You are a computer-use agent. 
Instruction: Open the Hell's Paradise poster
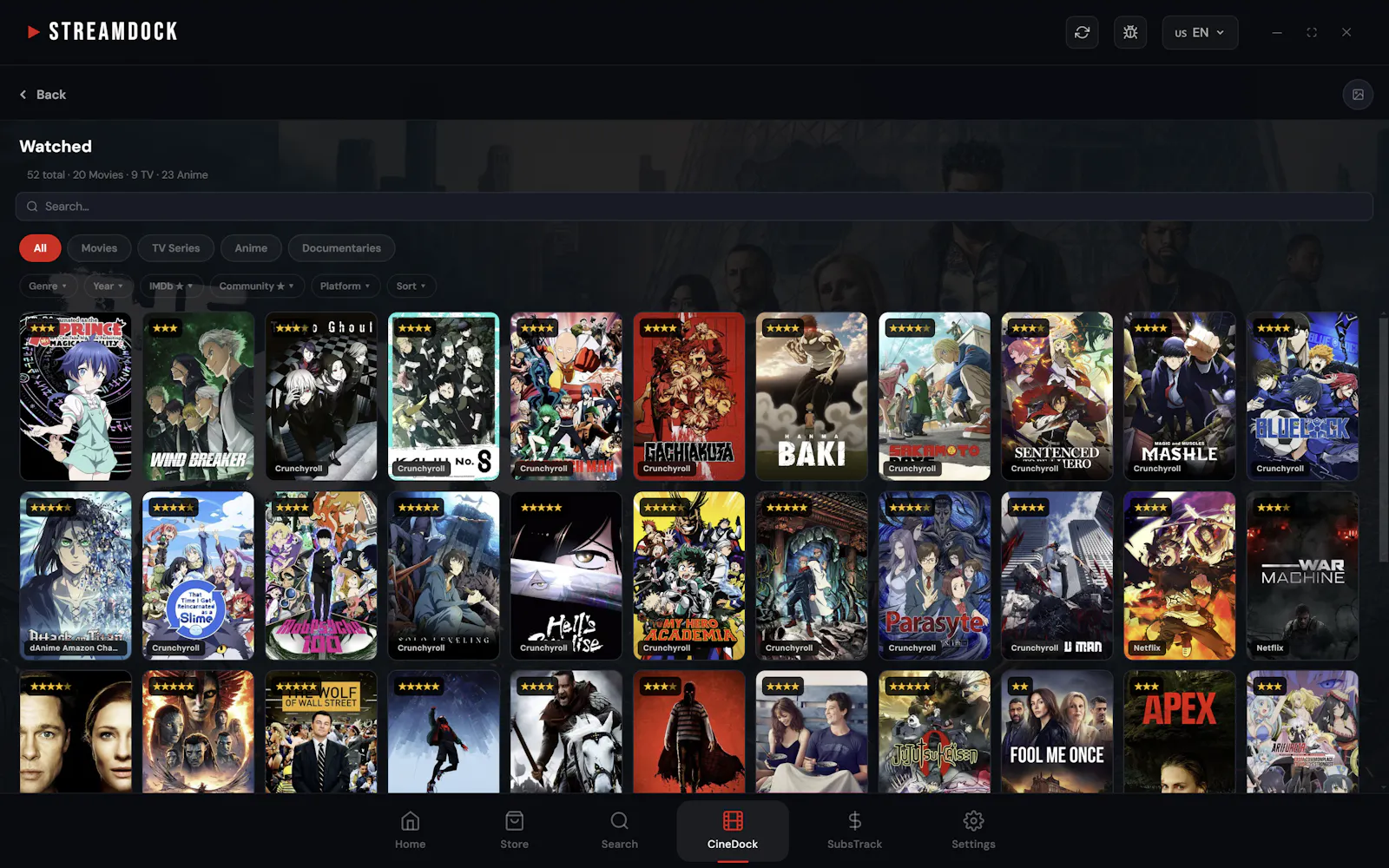[566, 575]
